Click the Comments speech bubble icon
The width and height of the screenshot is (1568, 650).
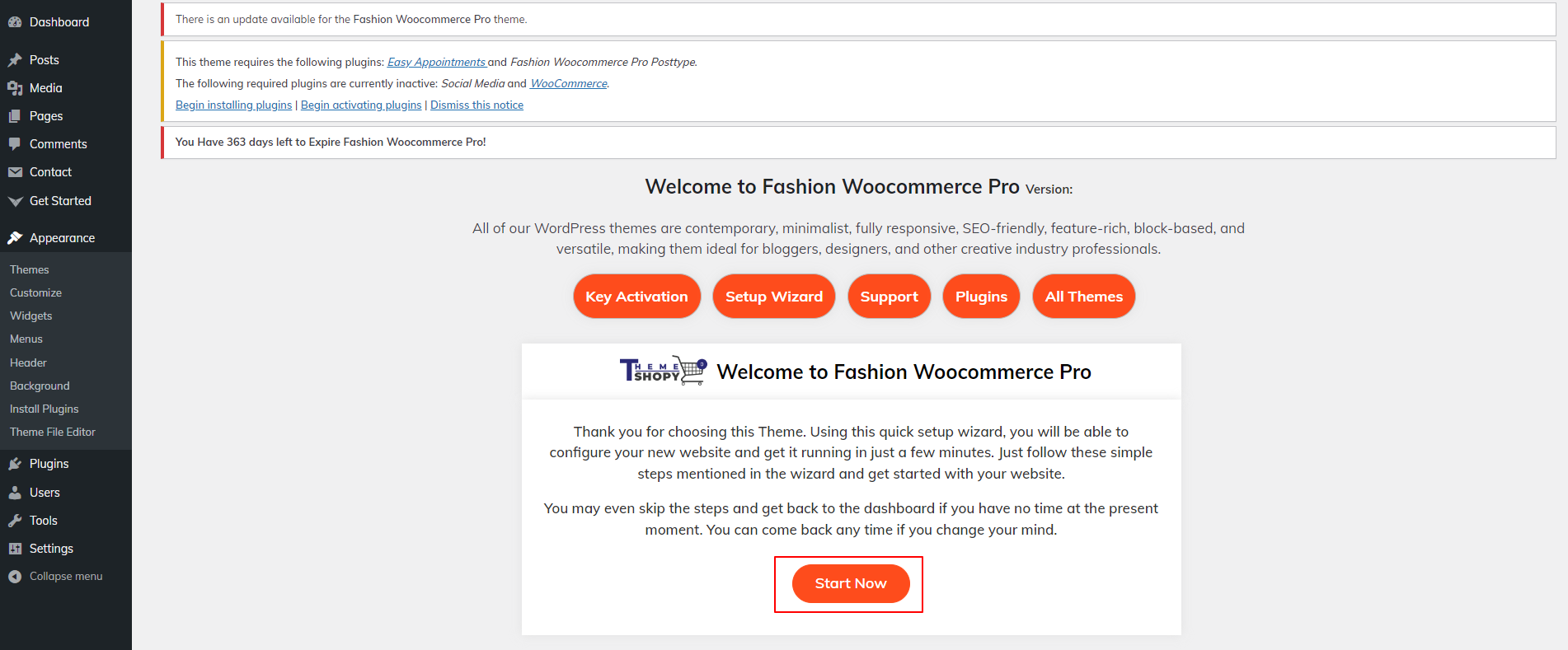tap(15, 144)
